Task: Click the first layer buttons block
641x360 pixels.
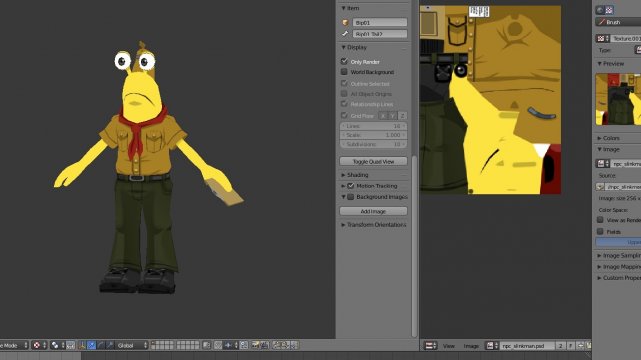Action: [162, 345]
